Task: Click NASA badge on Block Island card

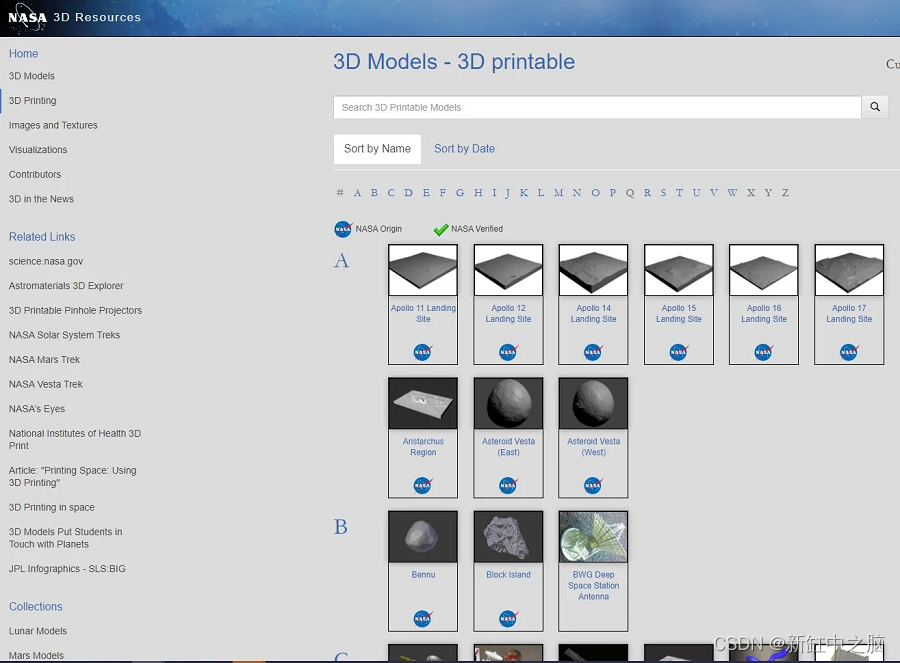Action: pyautogui.click(x=508, y=619)
